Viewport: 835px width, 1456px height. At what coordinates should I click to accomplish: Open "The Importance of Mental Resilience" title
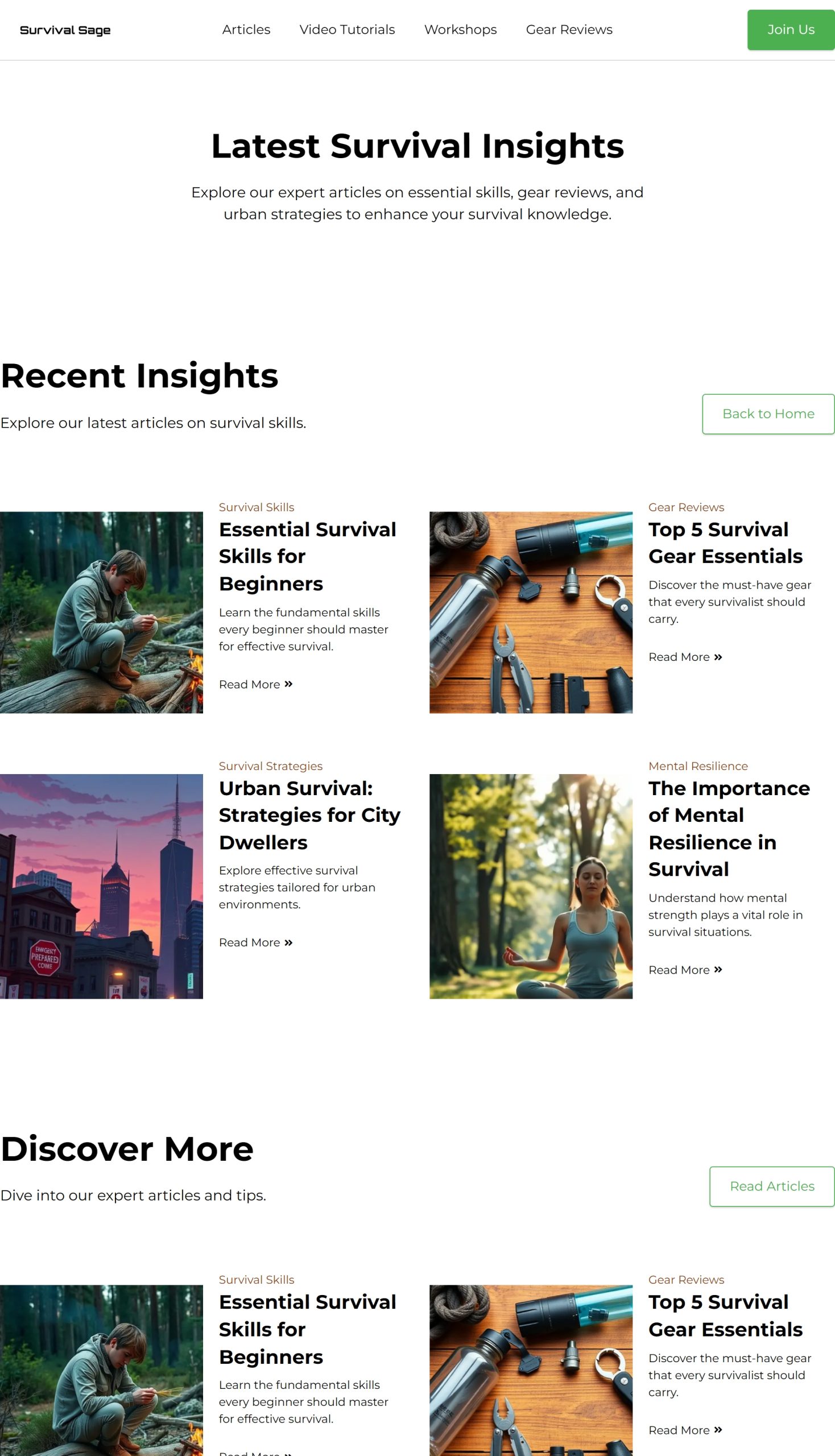pyautogui.click(x=728, y=829)
